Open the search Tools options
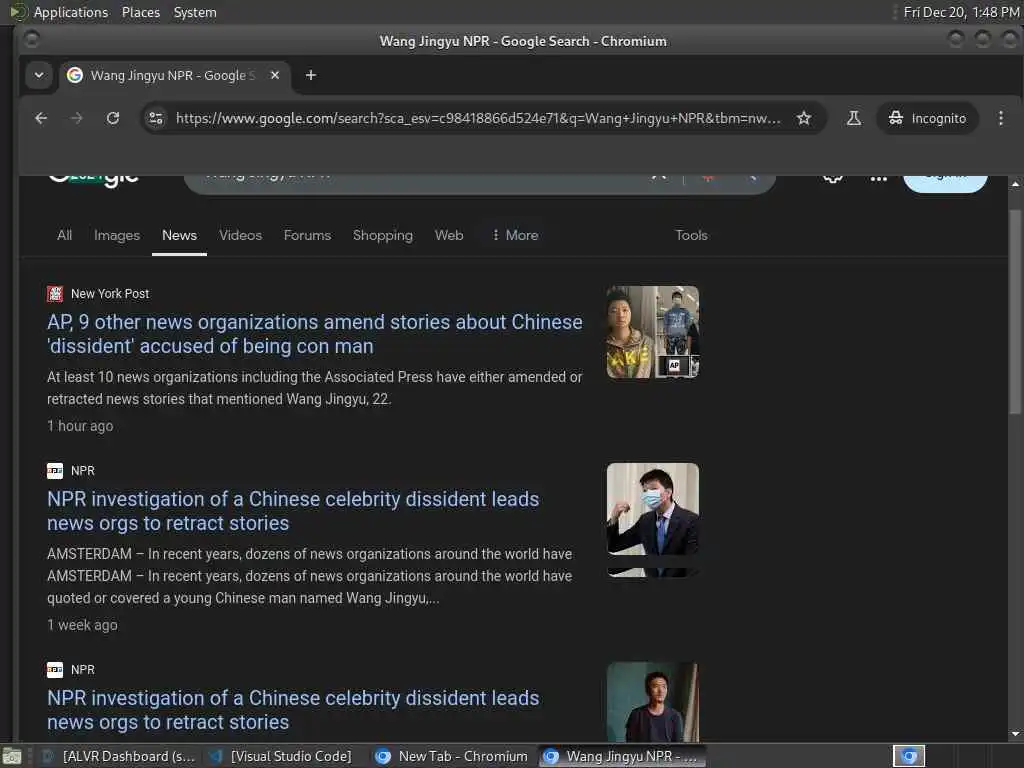 (691, 235)
